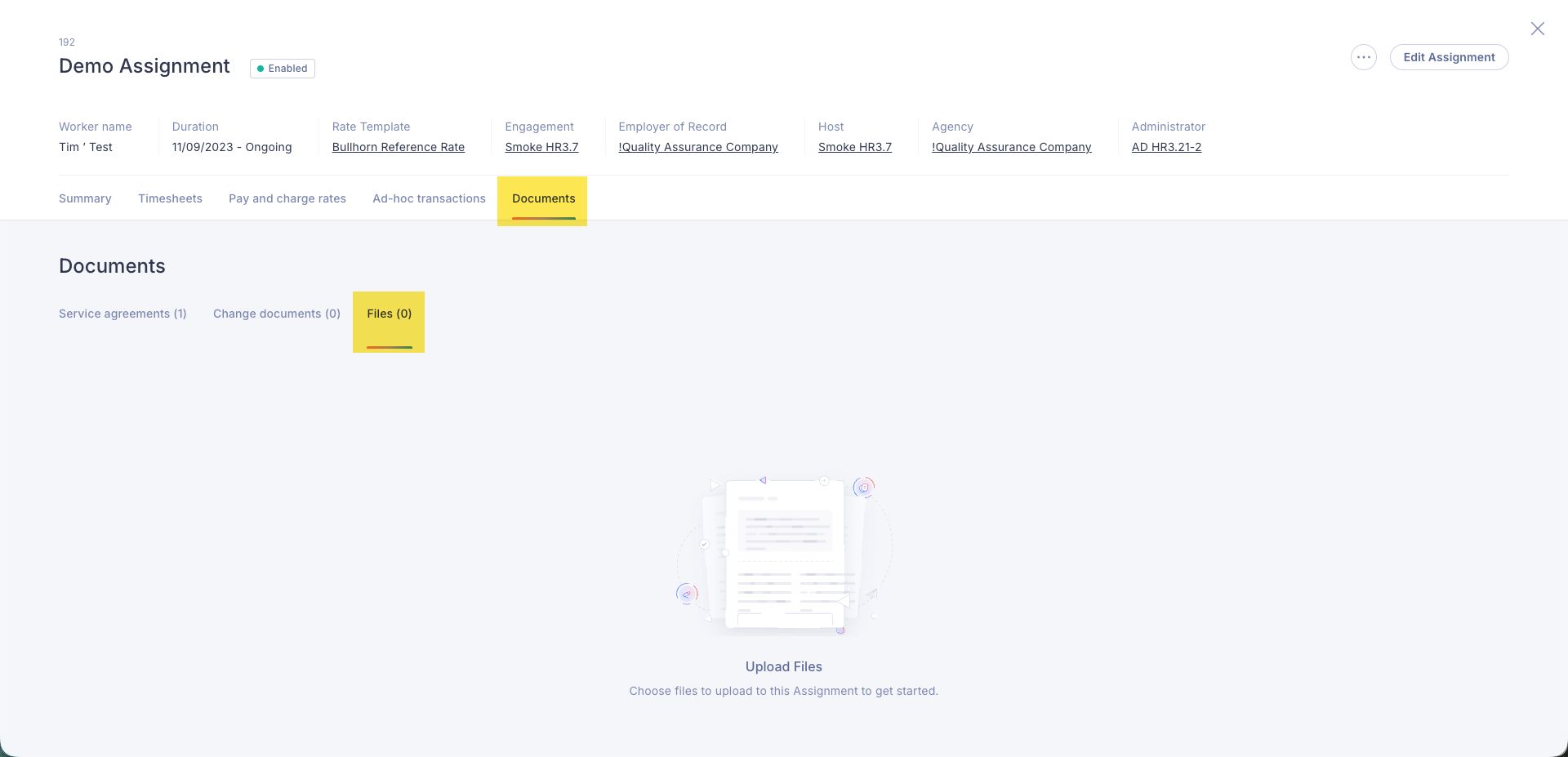Image resolution: width=1568 pixels, height=757 pixels.
Task: Select the Documents tab
Action: coord(543,199)
